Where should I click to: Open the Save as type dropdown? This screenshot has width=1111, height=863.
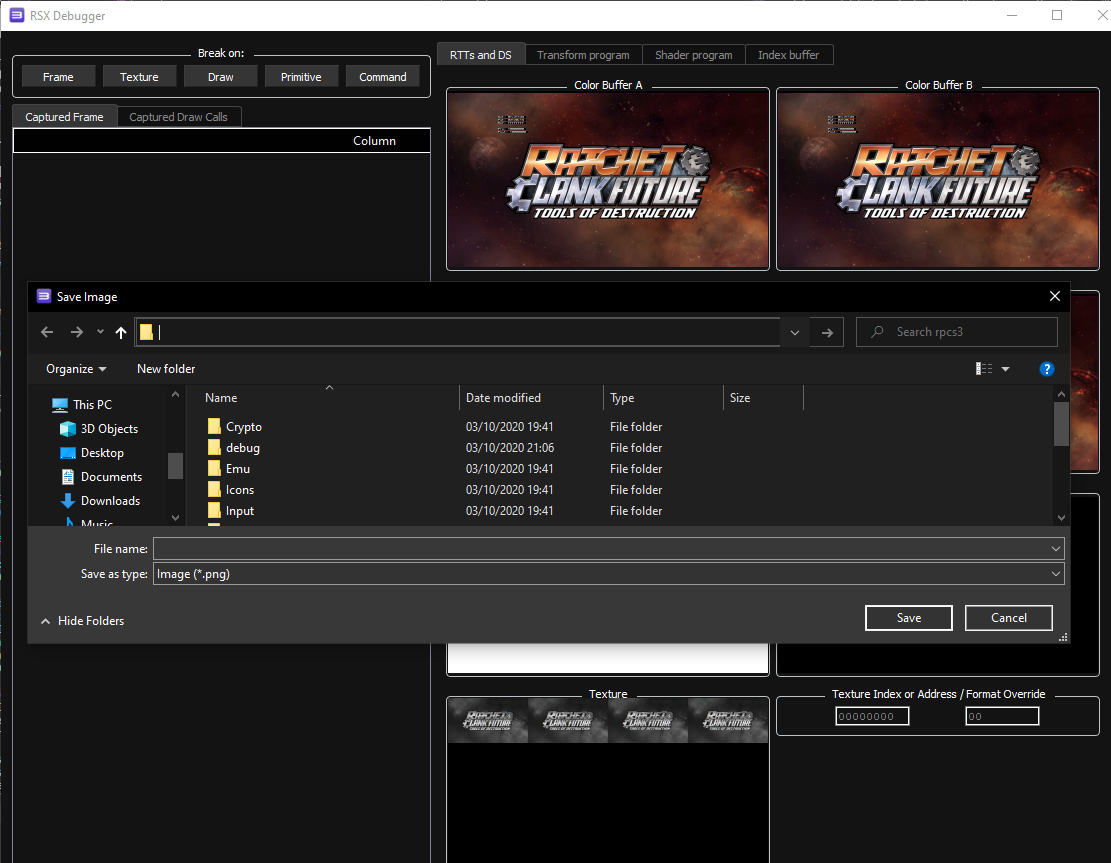click(609, 574)
